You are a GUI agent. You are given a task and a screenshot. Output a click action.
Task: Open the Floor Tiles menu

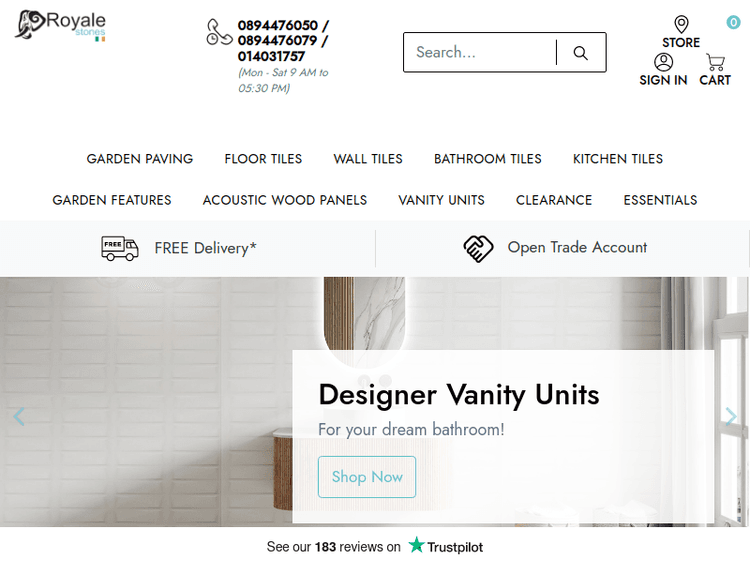263,159
